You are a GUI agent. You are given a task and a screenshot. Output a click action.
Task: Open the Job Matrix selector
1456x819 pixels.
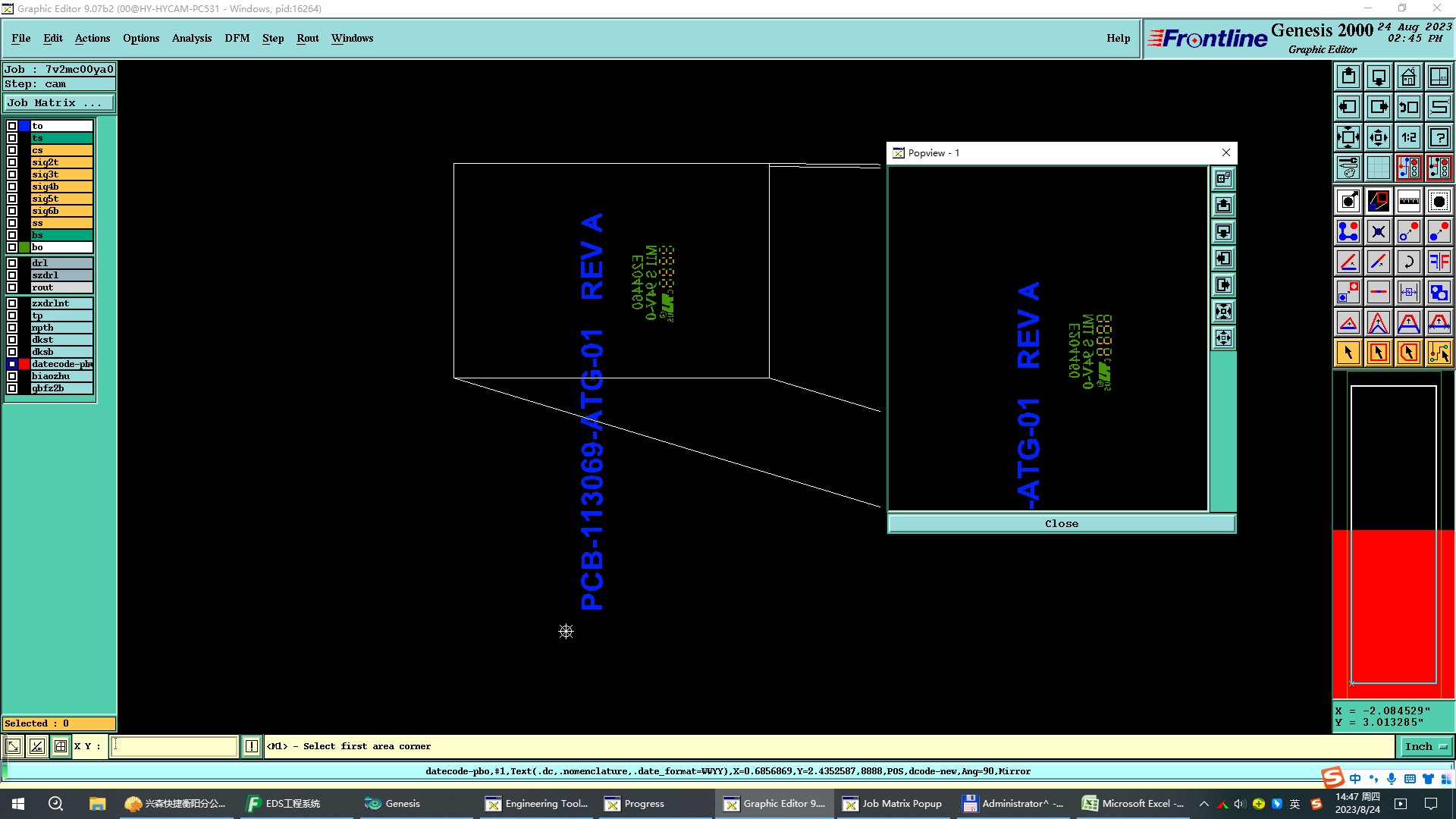(59, 103)
